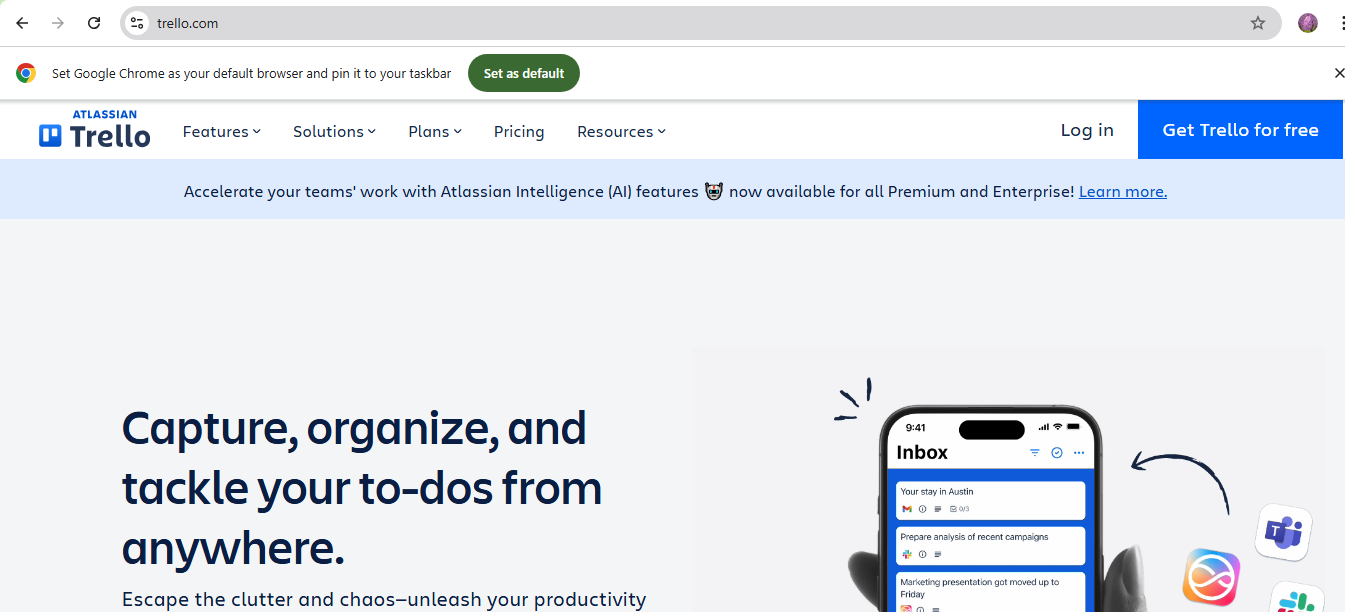The image size is (1345, 612).
Task: Click the filter icon in phone Inbox
Action: click(x=1035, y=453)
